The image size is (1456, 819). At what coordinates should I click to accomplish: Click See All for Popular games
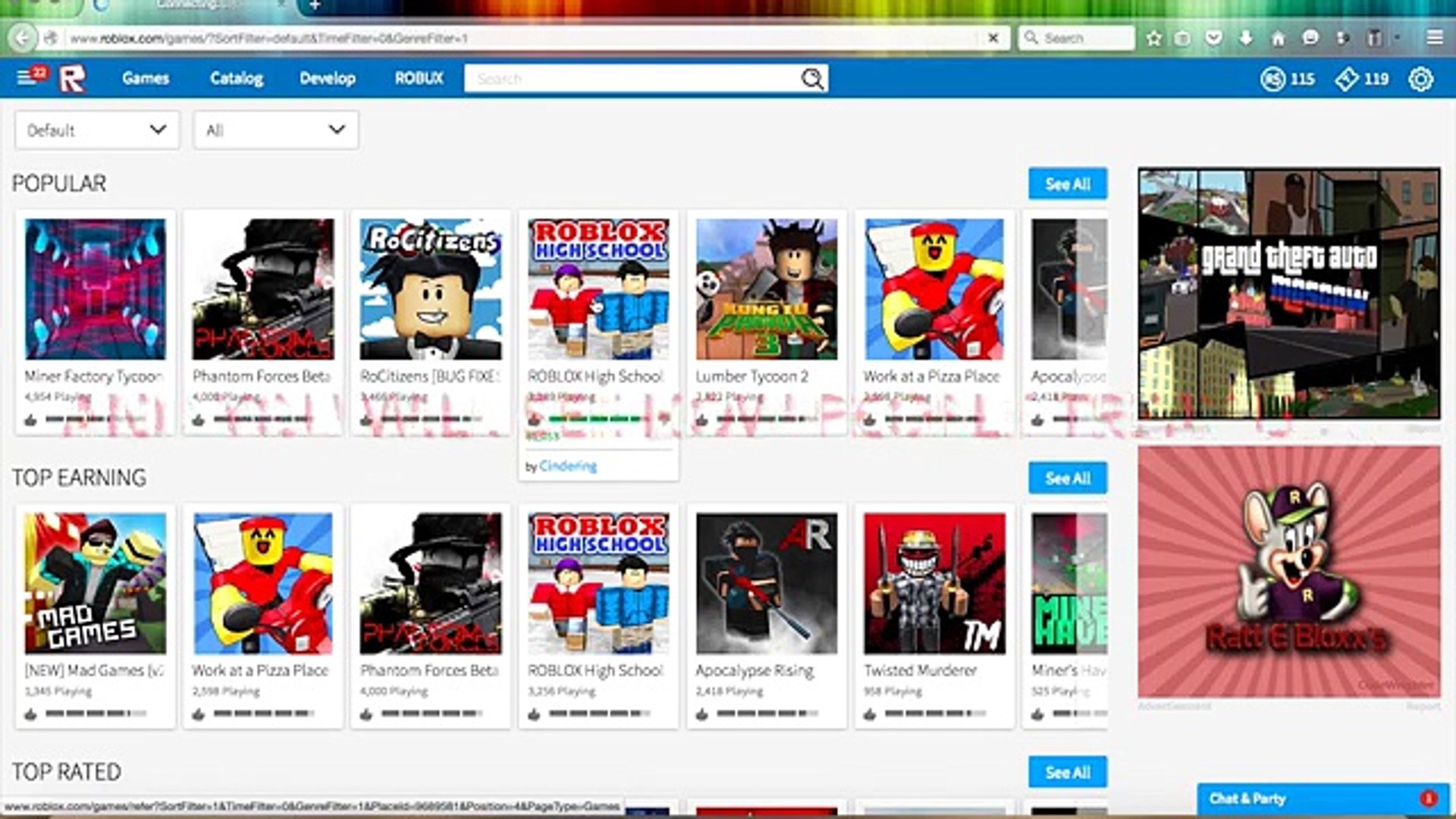[x=1067, y=184]
